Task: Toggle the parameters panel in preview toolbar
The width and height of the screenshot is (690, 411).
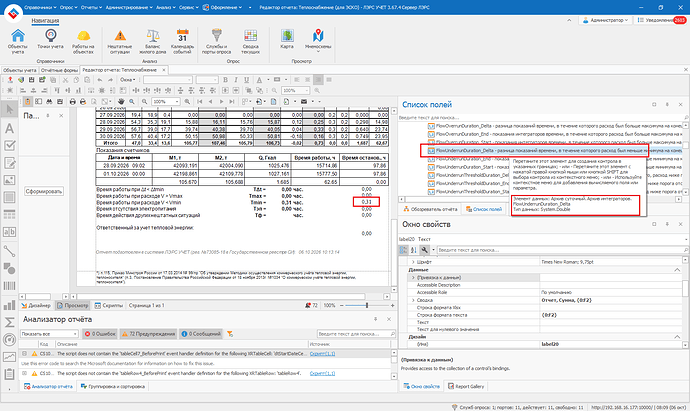Action: 28,102
